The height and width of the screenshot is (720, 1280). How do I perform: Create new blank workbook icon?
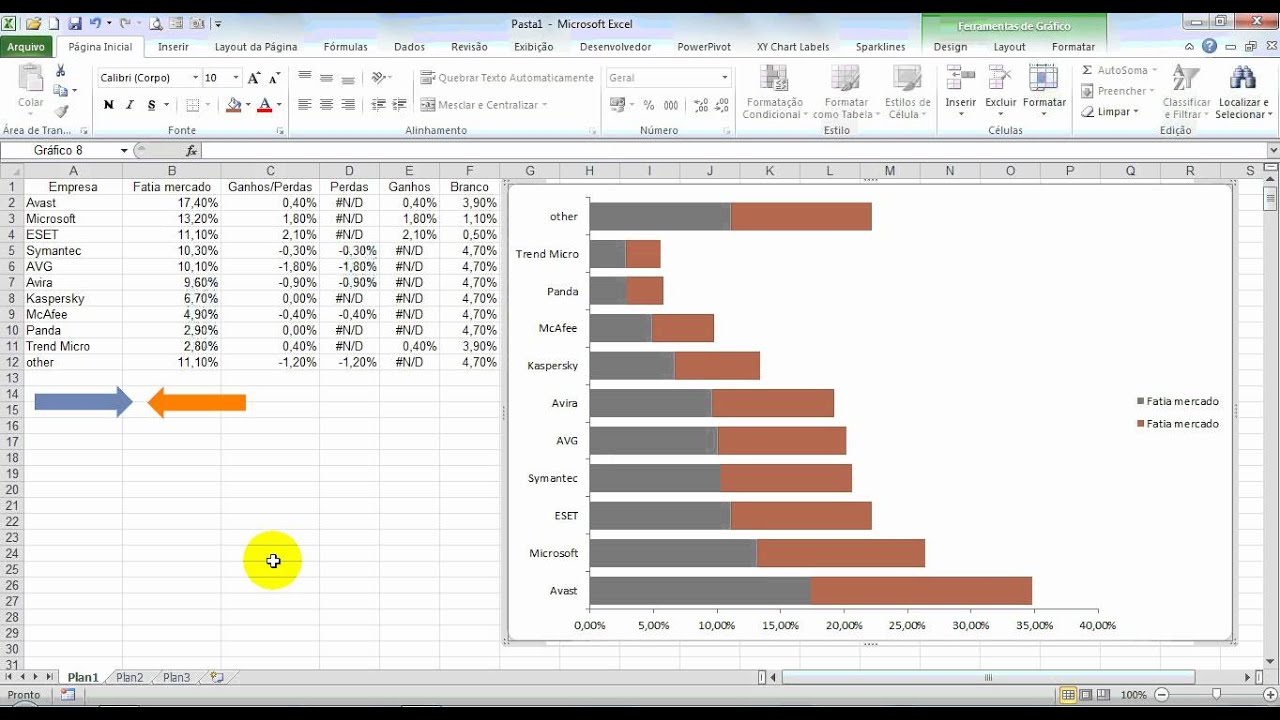click(x=53, y=23)
